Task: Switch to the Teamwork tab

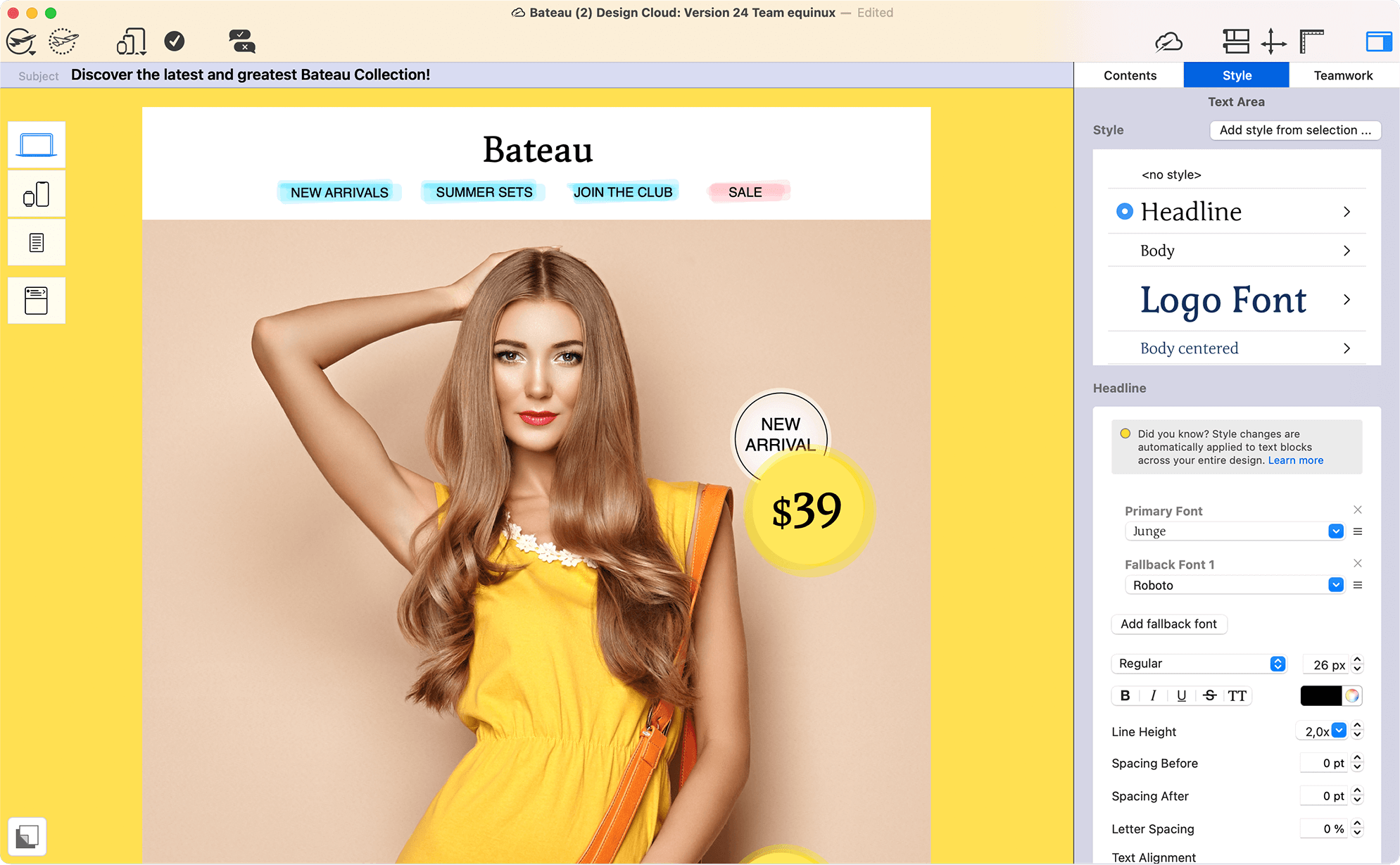Action: coord(1343,75)
